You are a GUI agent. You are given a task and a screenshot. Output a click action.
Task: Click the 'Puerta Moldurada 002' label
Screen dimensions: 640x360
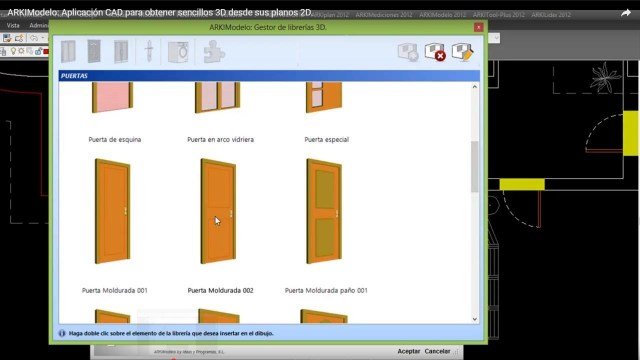[220, 291]
